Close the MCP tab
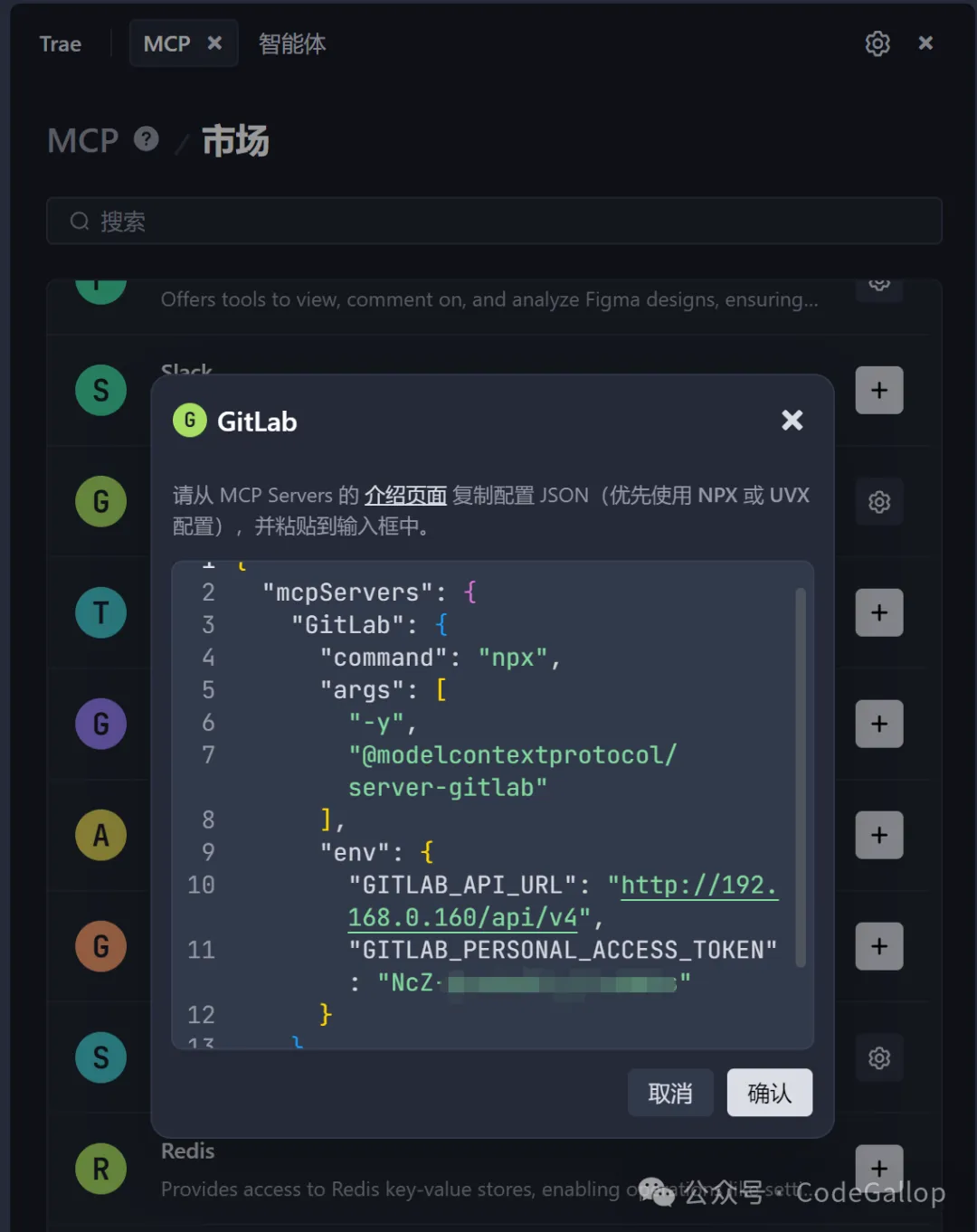Viewport: 977px width, 1232px height. [x=214, y=43]
